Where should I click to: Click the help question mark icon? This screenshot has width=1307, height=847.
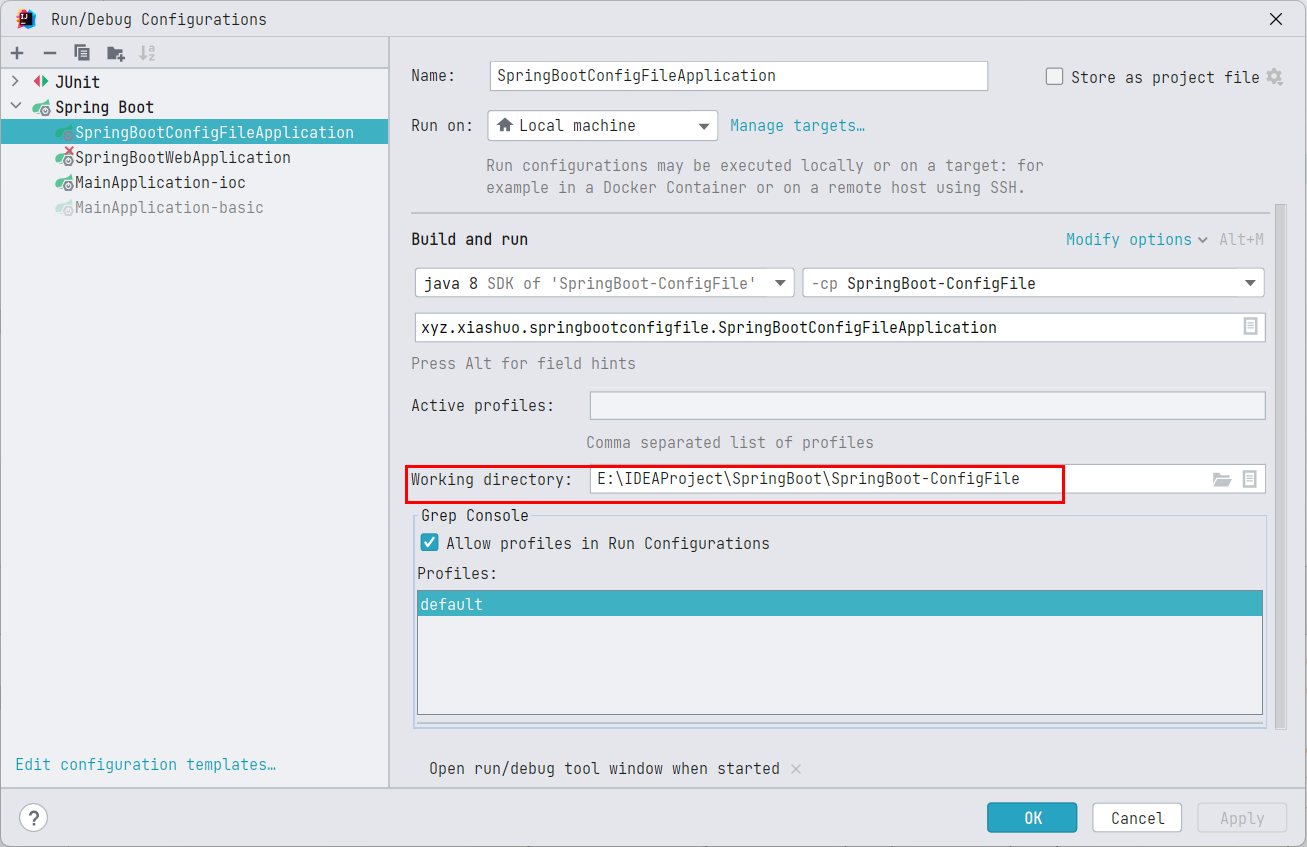point(34,817)
